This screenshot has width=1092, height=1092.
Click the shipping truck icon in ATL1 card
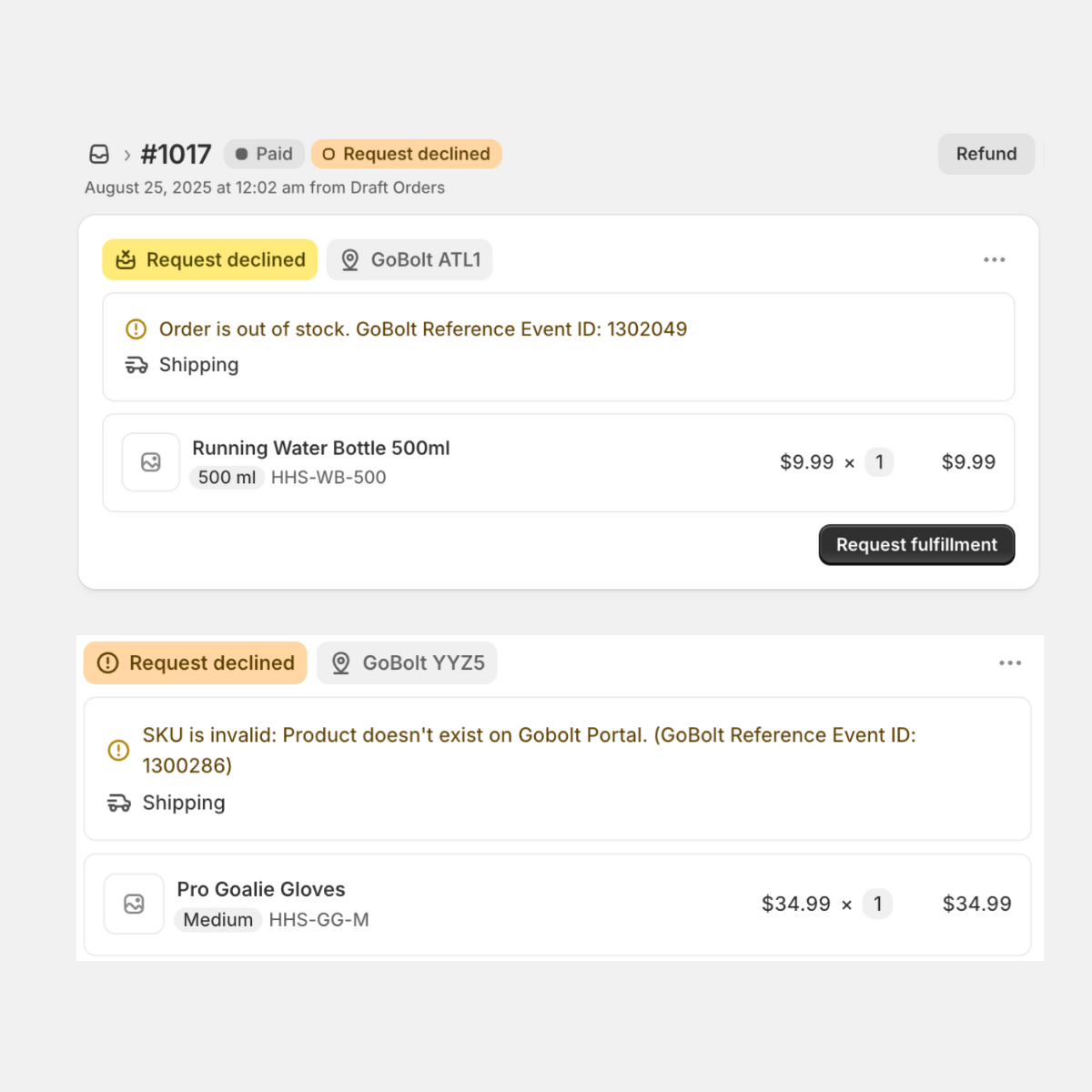(x=136, y=365)
